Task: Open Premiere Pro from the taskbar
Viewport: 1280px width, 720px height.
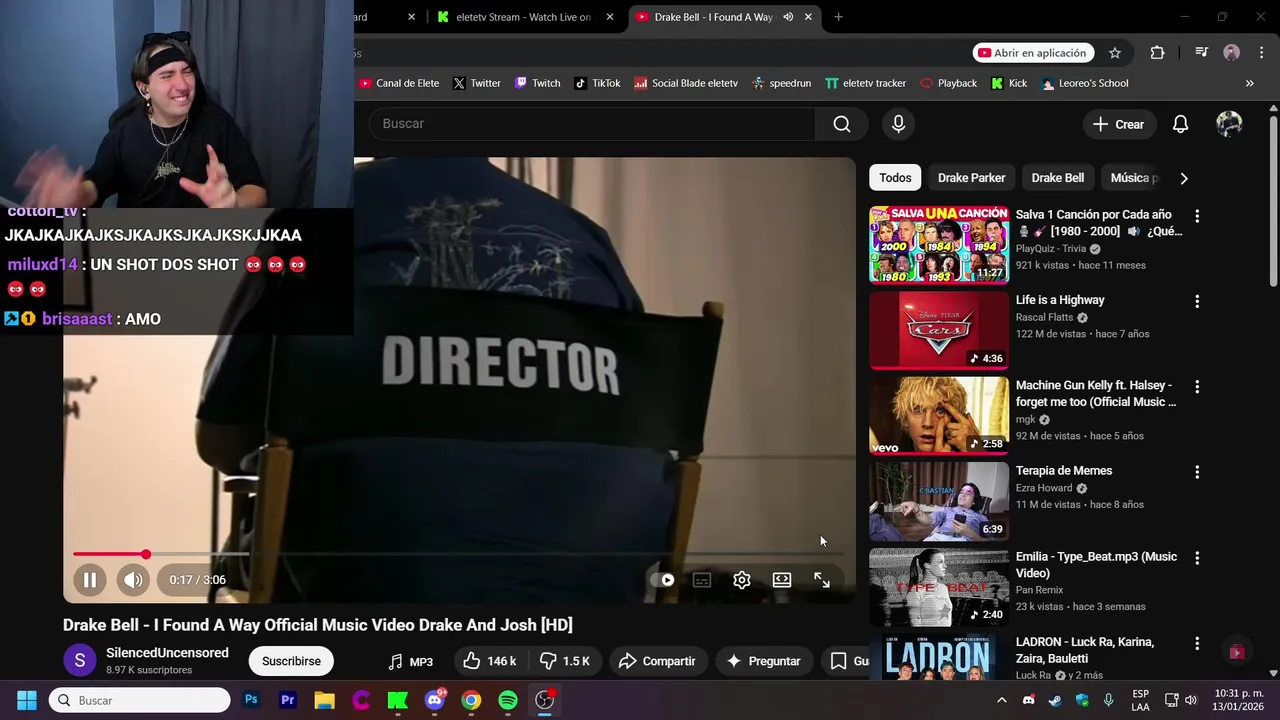Action: click(288, 700)
